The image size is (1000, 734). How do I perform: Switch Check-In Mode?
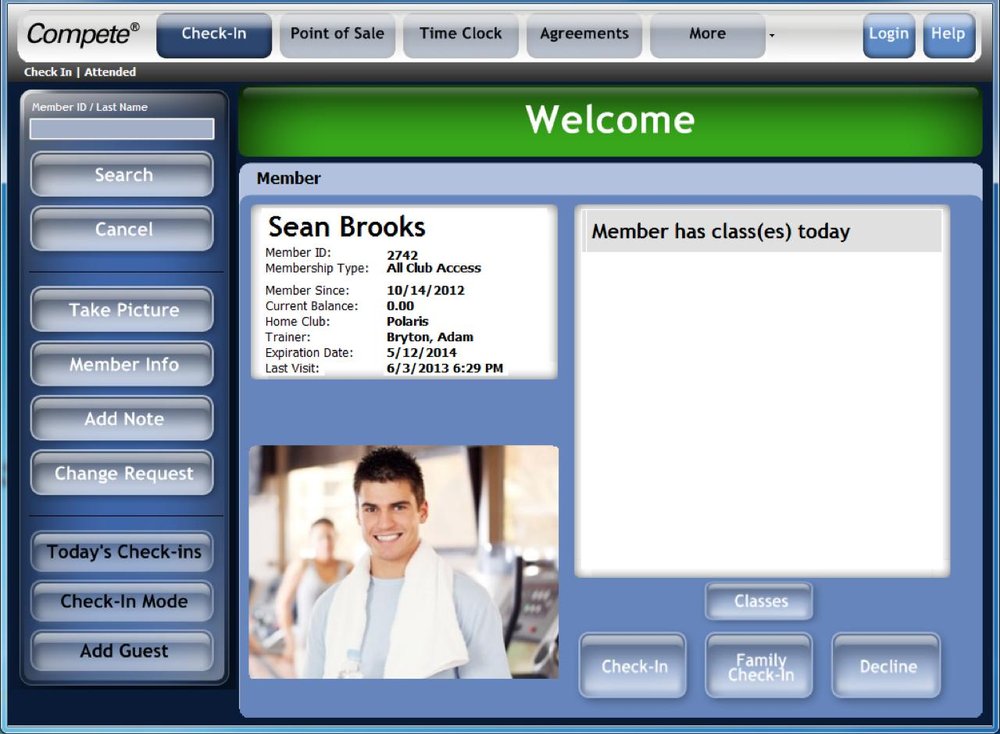[x=122, y=601]
